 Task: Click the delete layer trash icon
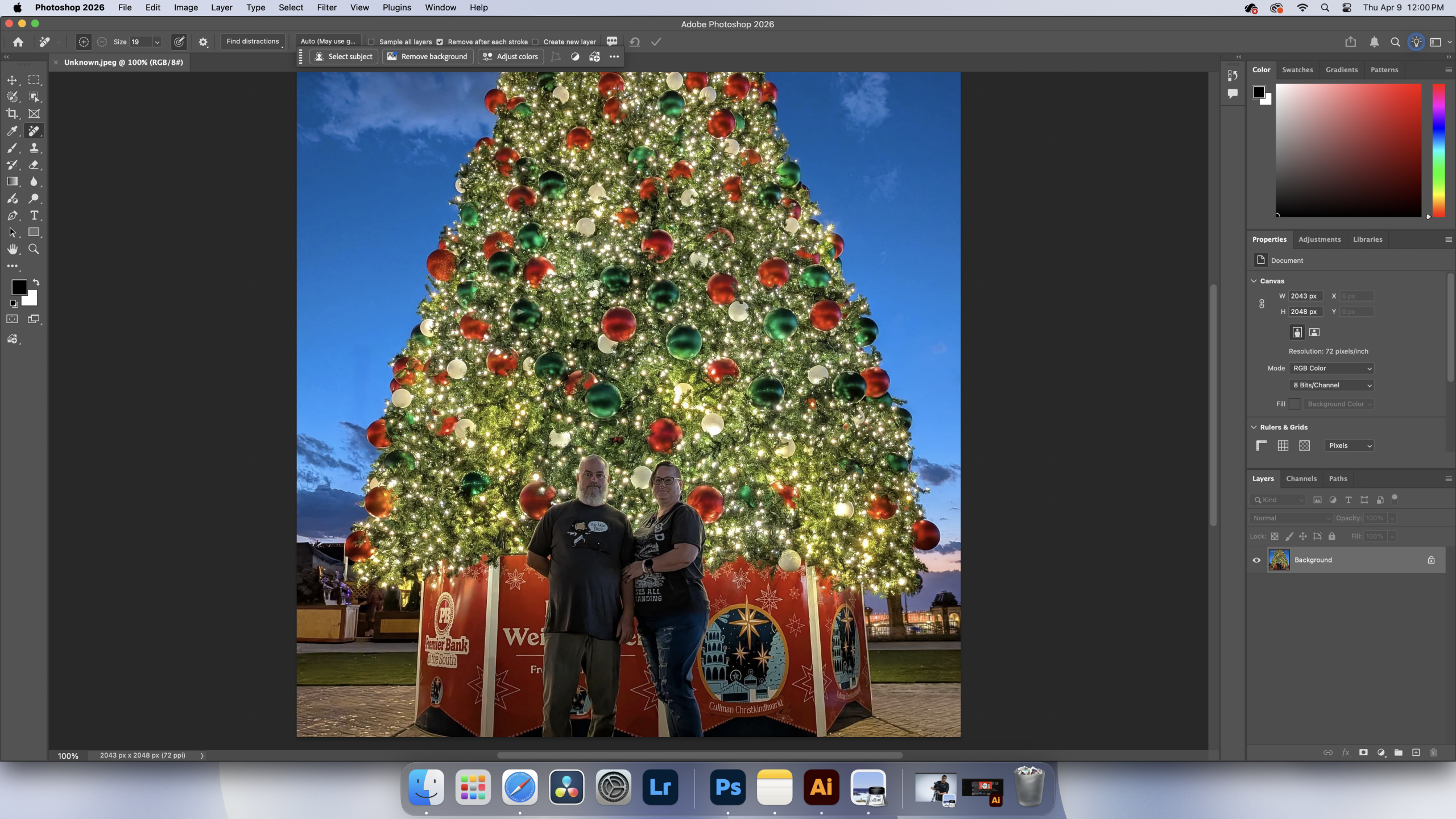(x=1433, y=752)
